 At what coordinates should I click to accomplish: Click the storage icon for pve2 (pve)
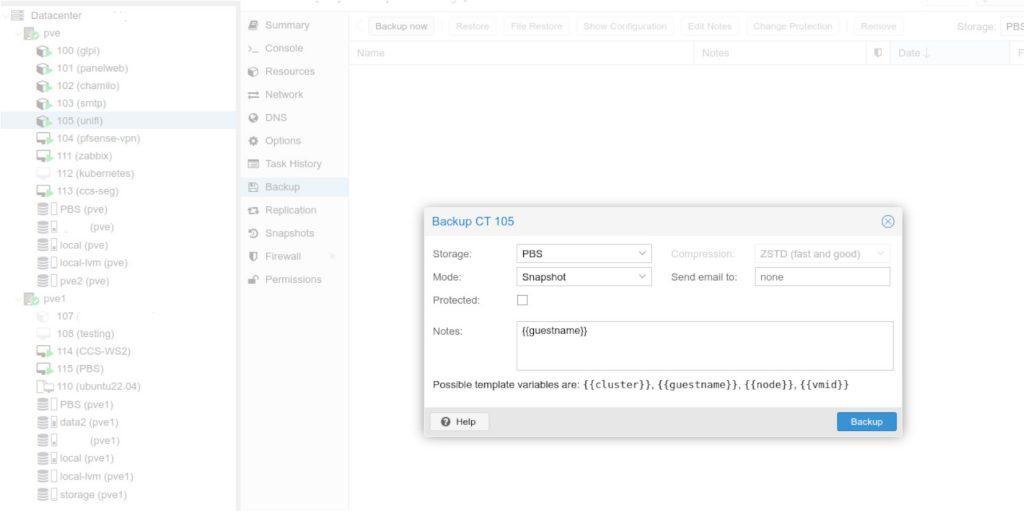pyautogui.click(x=46, y=281)
